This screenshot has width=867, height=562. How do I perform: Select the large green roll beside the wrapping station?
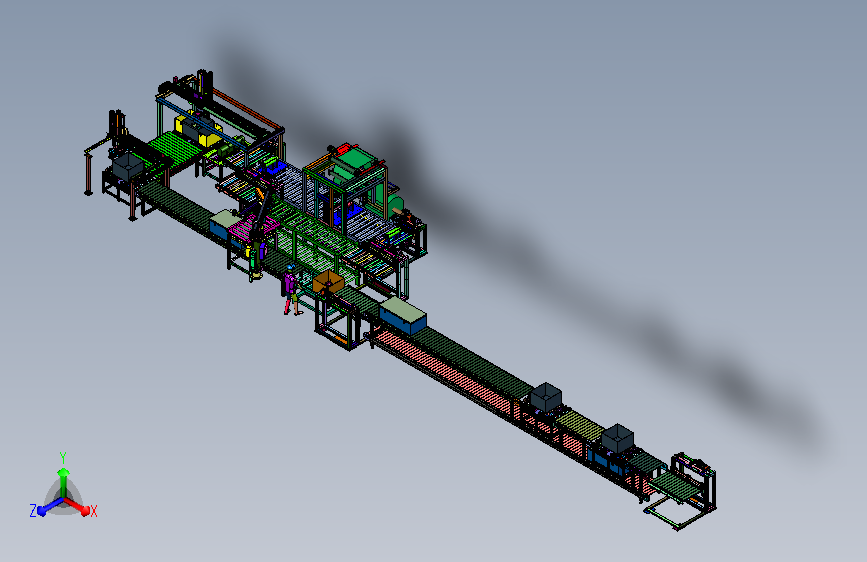396,205
